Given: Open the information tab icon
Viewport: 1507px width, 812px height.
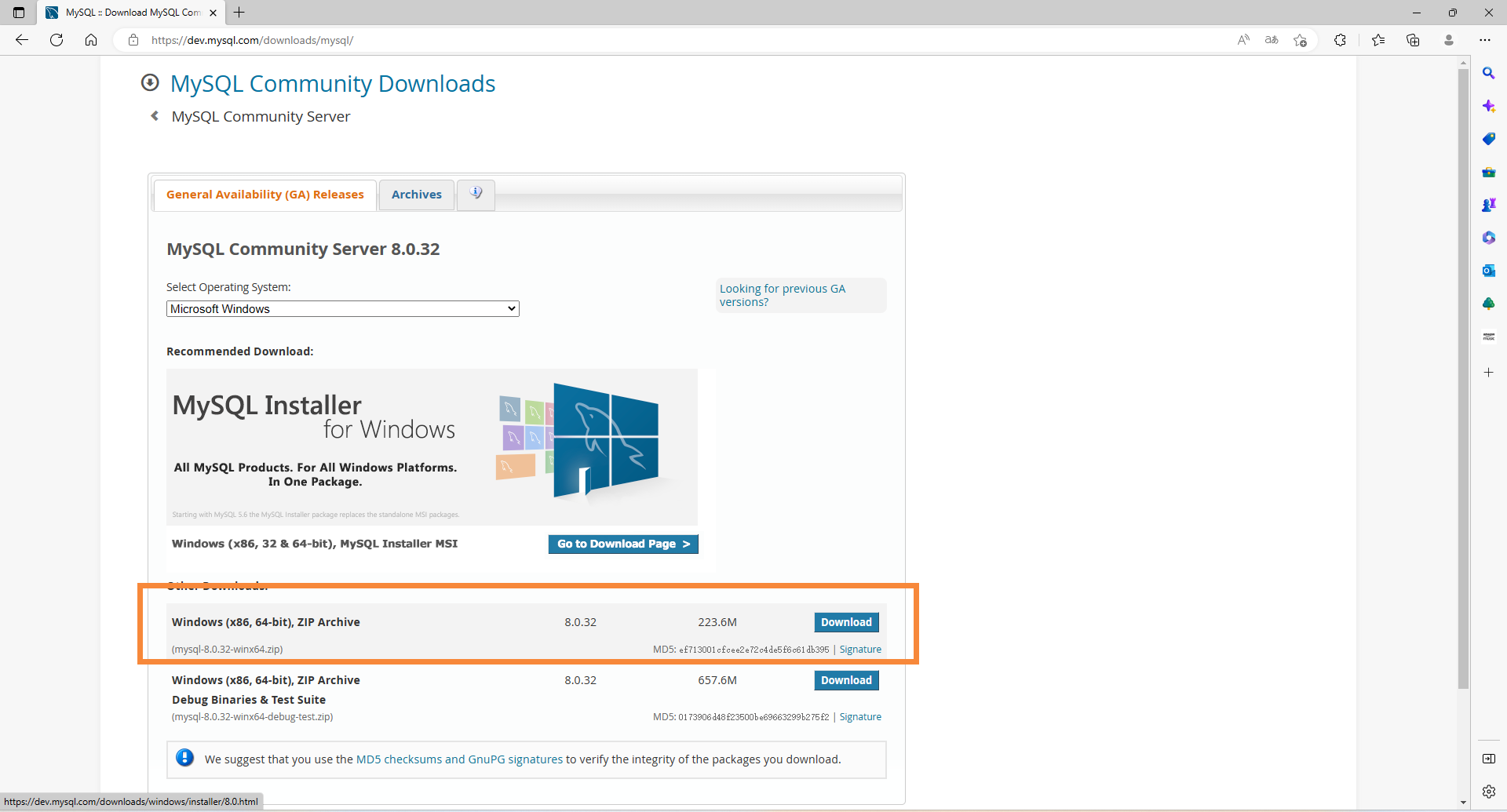Looking at the screenshot, I should (x=476, y=194).
